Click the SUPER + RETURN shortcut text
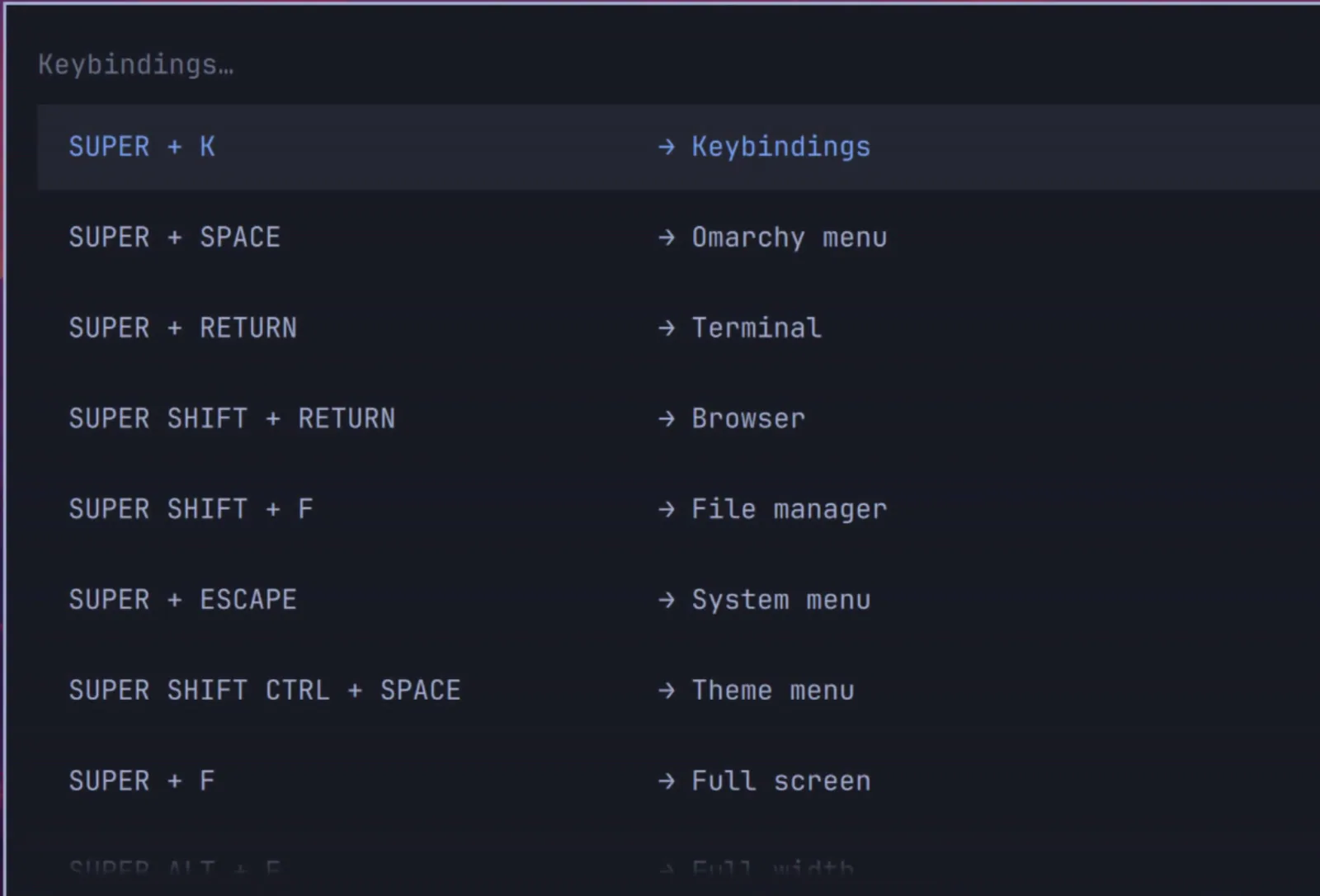Image resolution: width=1320 pixels, height=896 pixels. point(183,328)
